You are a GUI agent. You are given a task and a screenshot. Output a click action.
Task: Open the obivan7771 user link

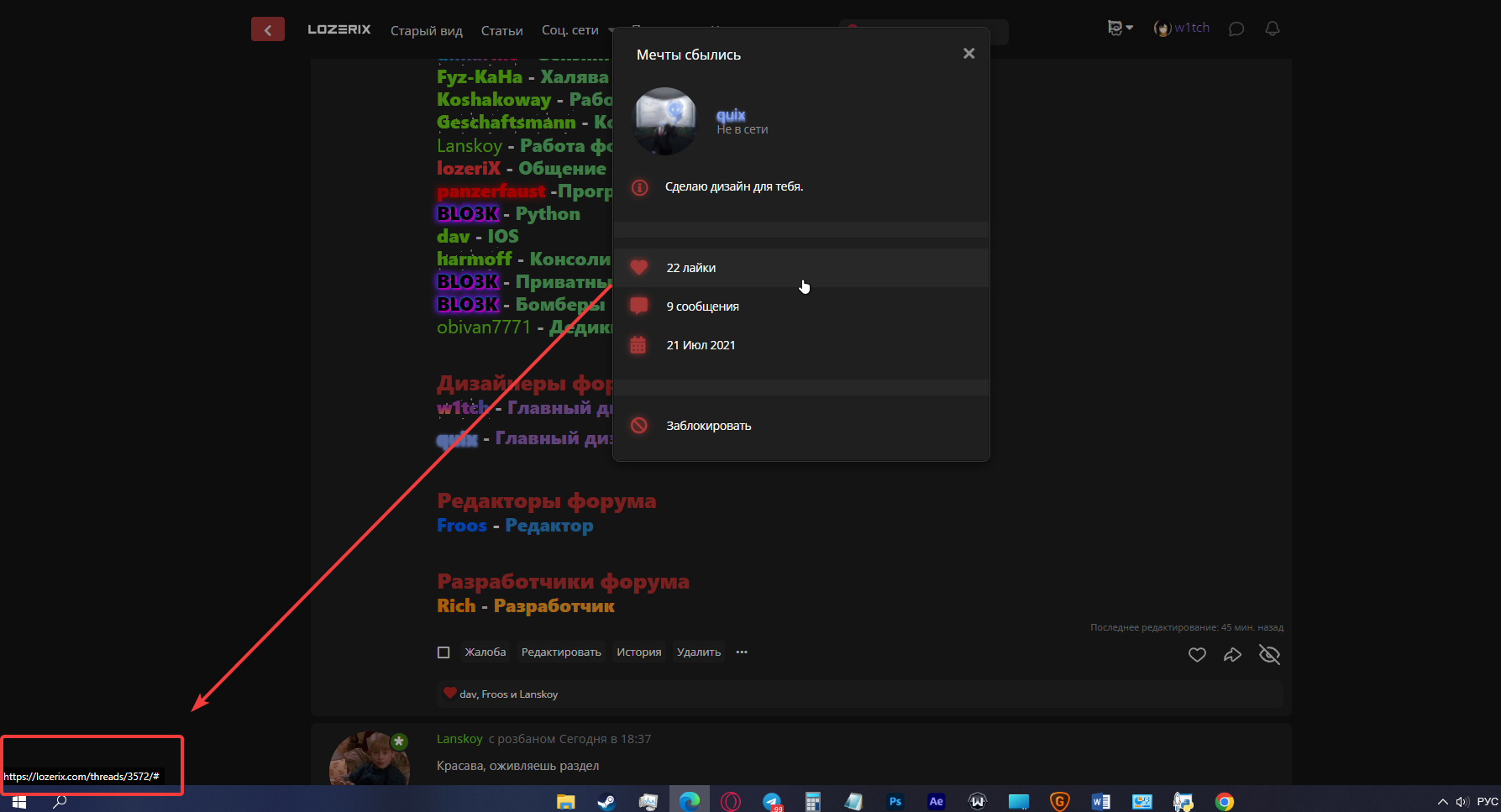tap(484, 327)
